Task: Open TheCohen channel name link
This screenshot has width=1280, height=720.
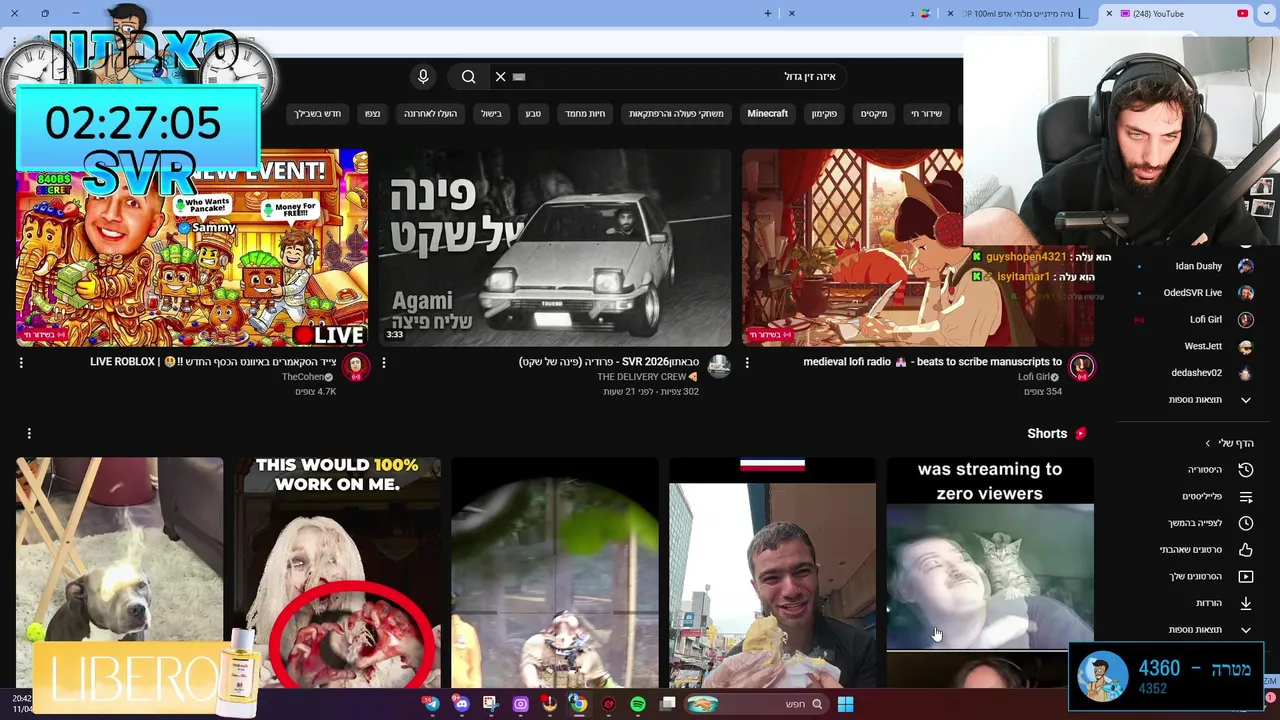Action: (304, 377)
